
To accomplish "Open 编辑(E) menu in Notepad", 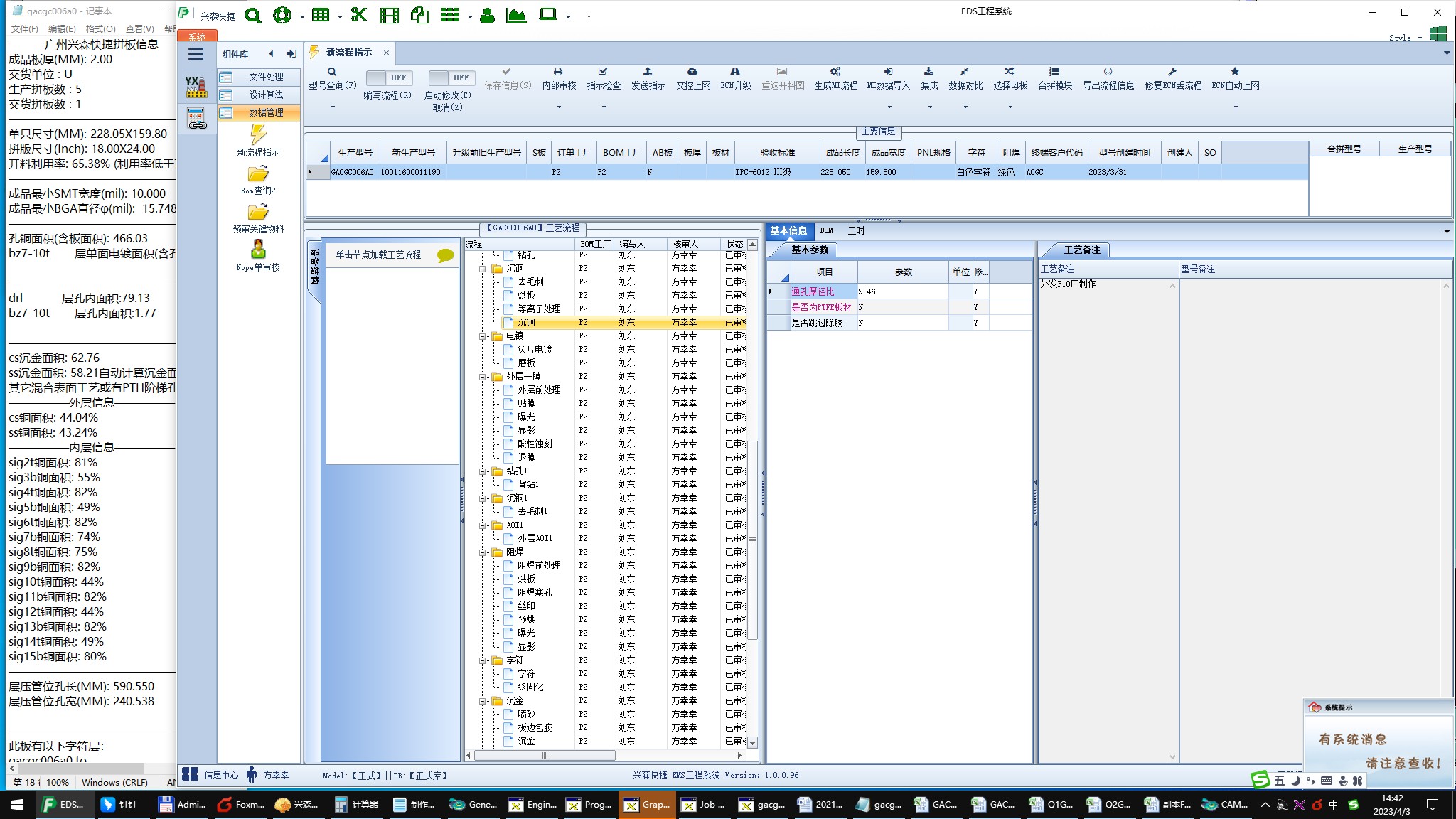I will pos(62,28).
